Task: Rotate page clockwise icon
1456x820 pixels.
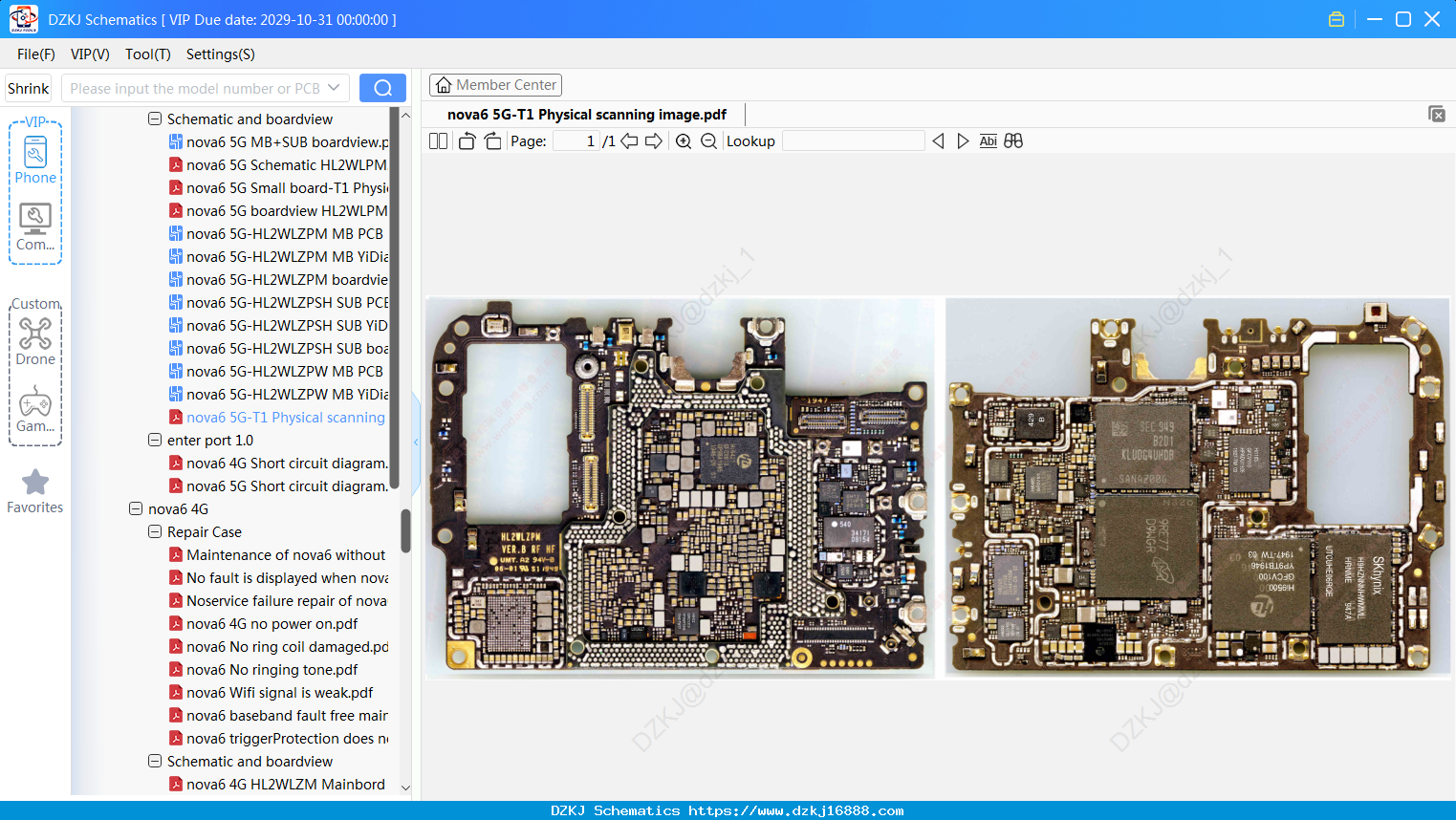Action: [492, 141]
